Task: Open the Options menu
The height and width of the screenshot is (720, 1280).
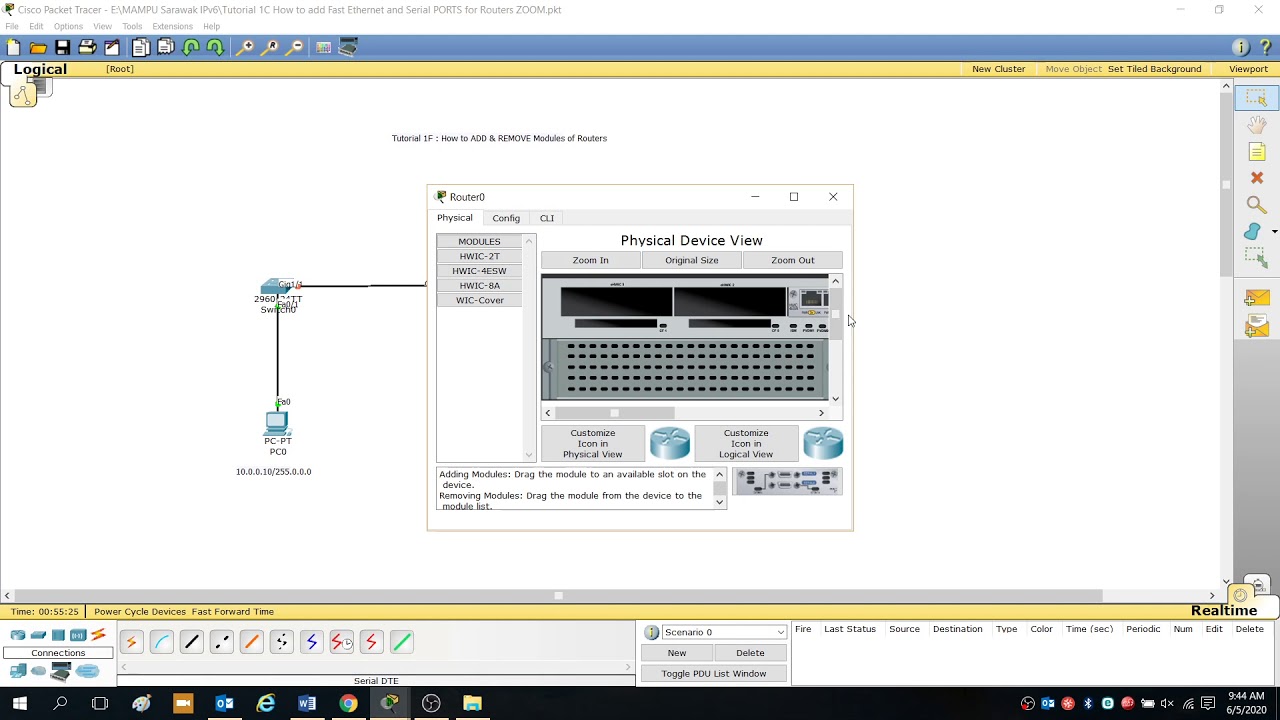Action: pyautogui.click(x=68, y=26)
